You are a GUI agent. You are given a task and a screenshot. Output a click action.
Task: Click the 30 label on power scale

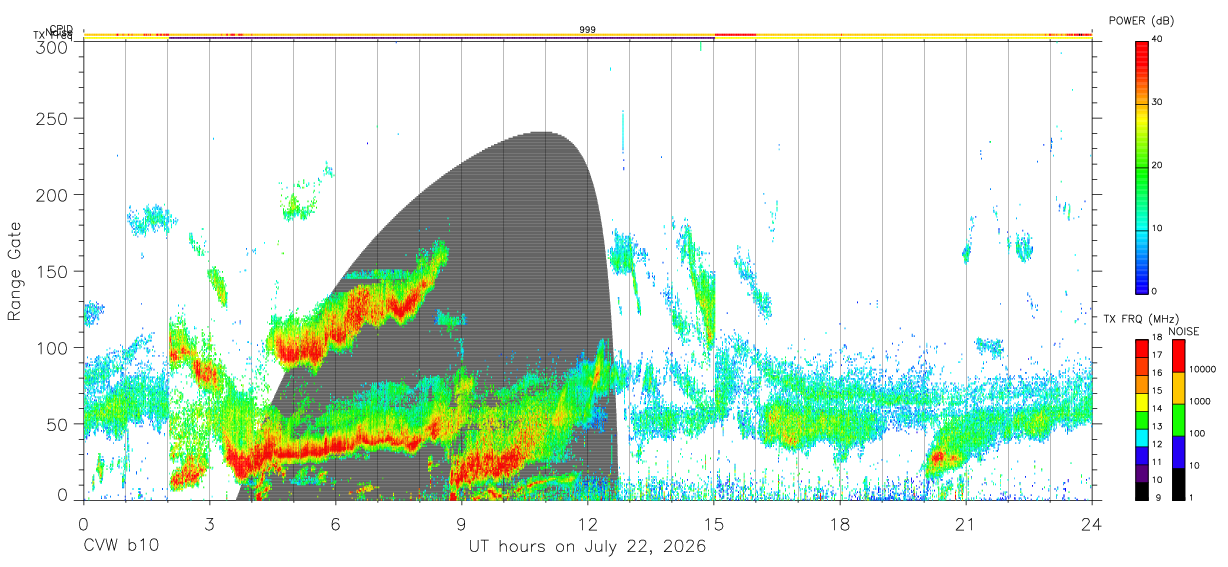point(1157,102)
